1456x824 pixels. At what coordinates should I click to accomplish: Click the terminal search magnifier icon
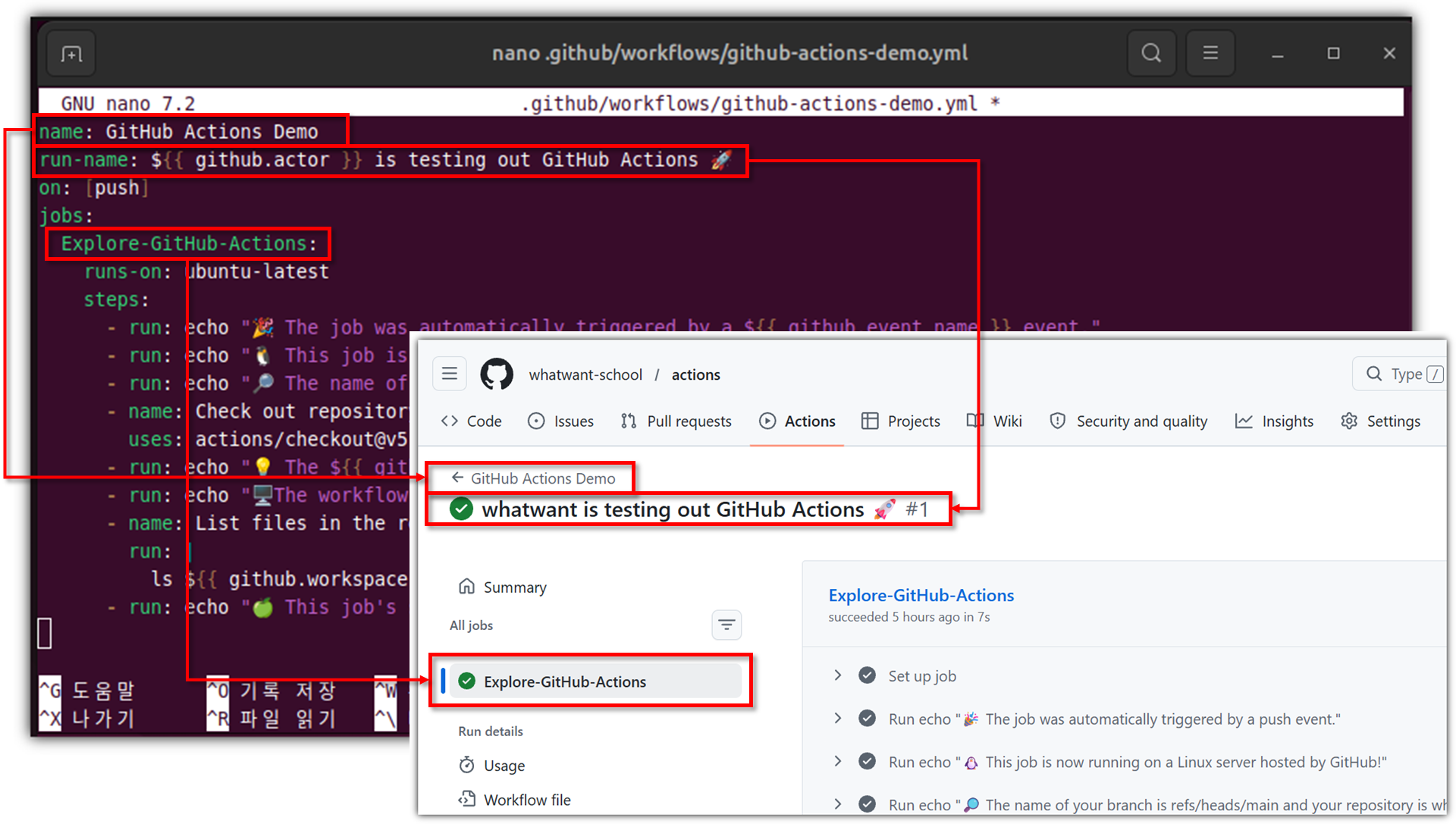[1151, 53]
